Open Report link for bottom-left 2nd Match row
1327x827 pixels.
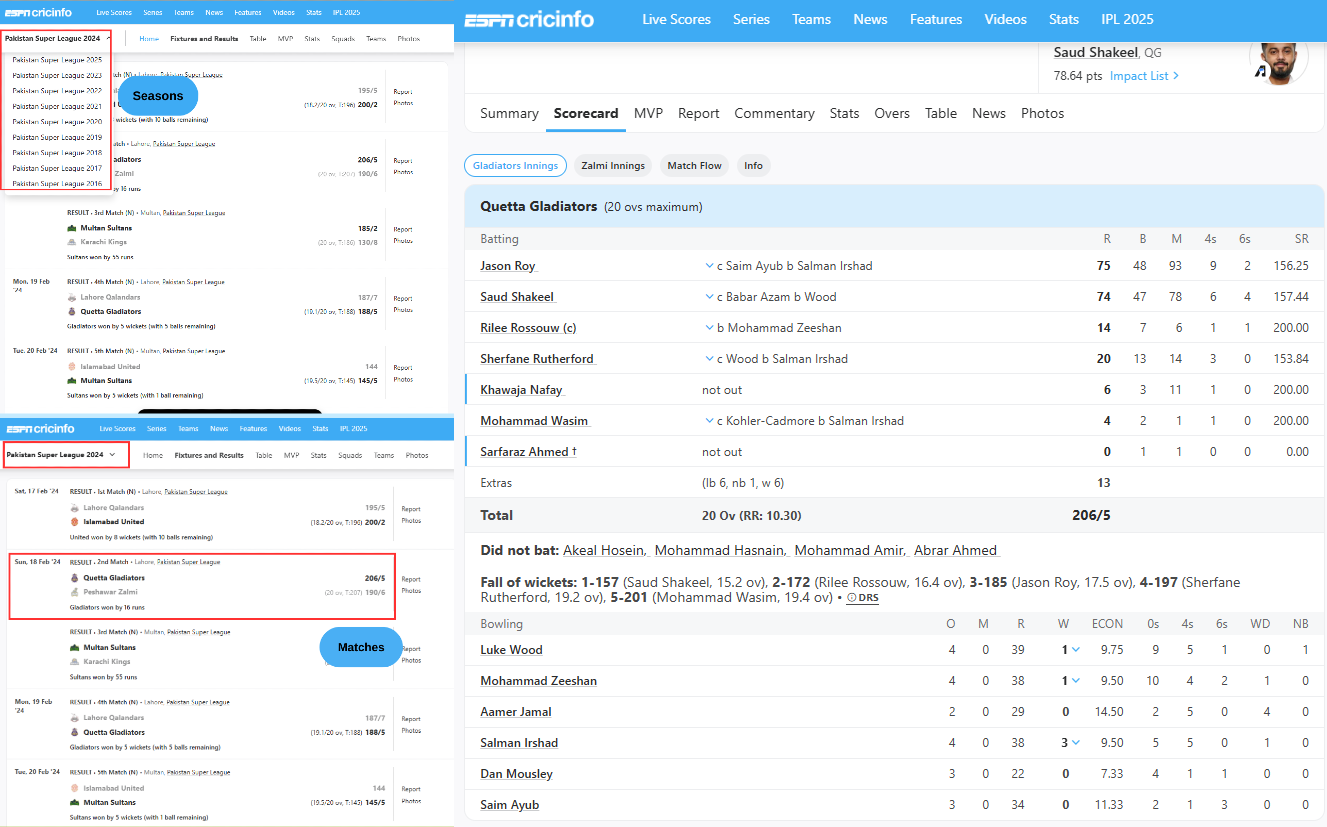click(411, 579)
